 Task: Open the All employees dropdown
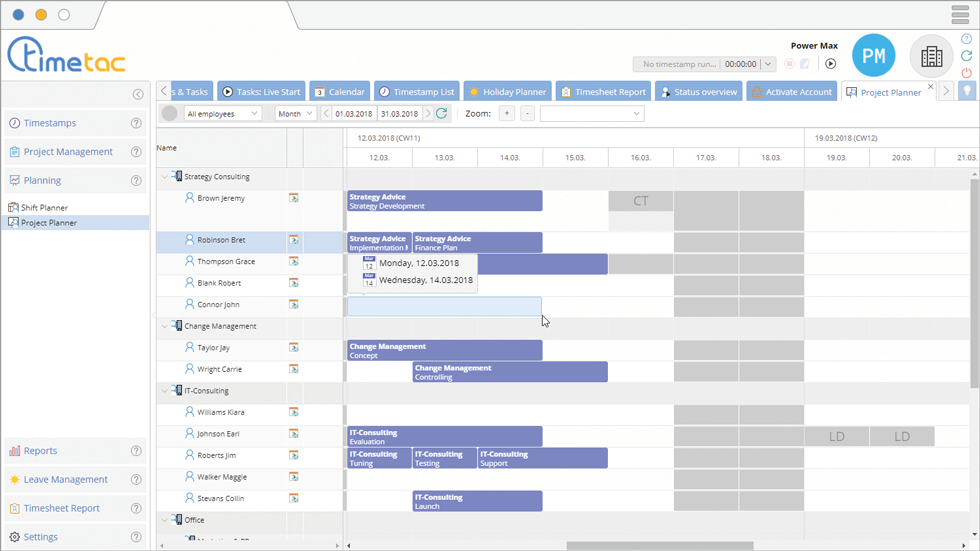(x=222, y=114)
